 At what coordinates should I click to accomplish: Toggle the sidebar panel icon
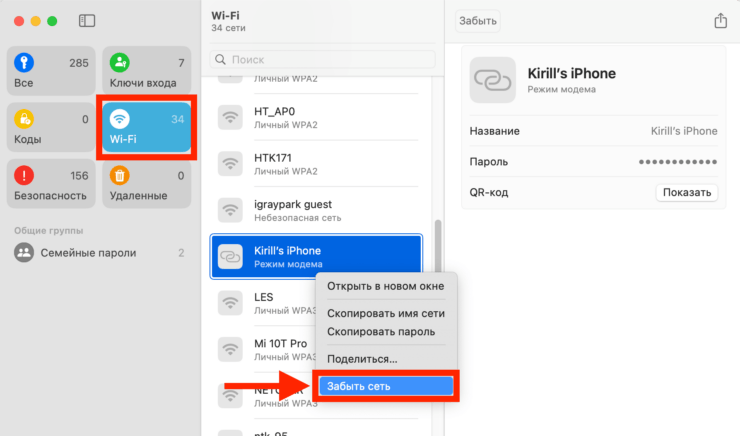87,21
